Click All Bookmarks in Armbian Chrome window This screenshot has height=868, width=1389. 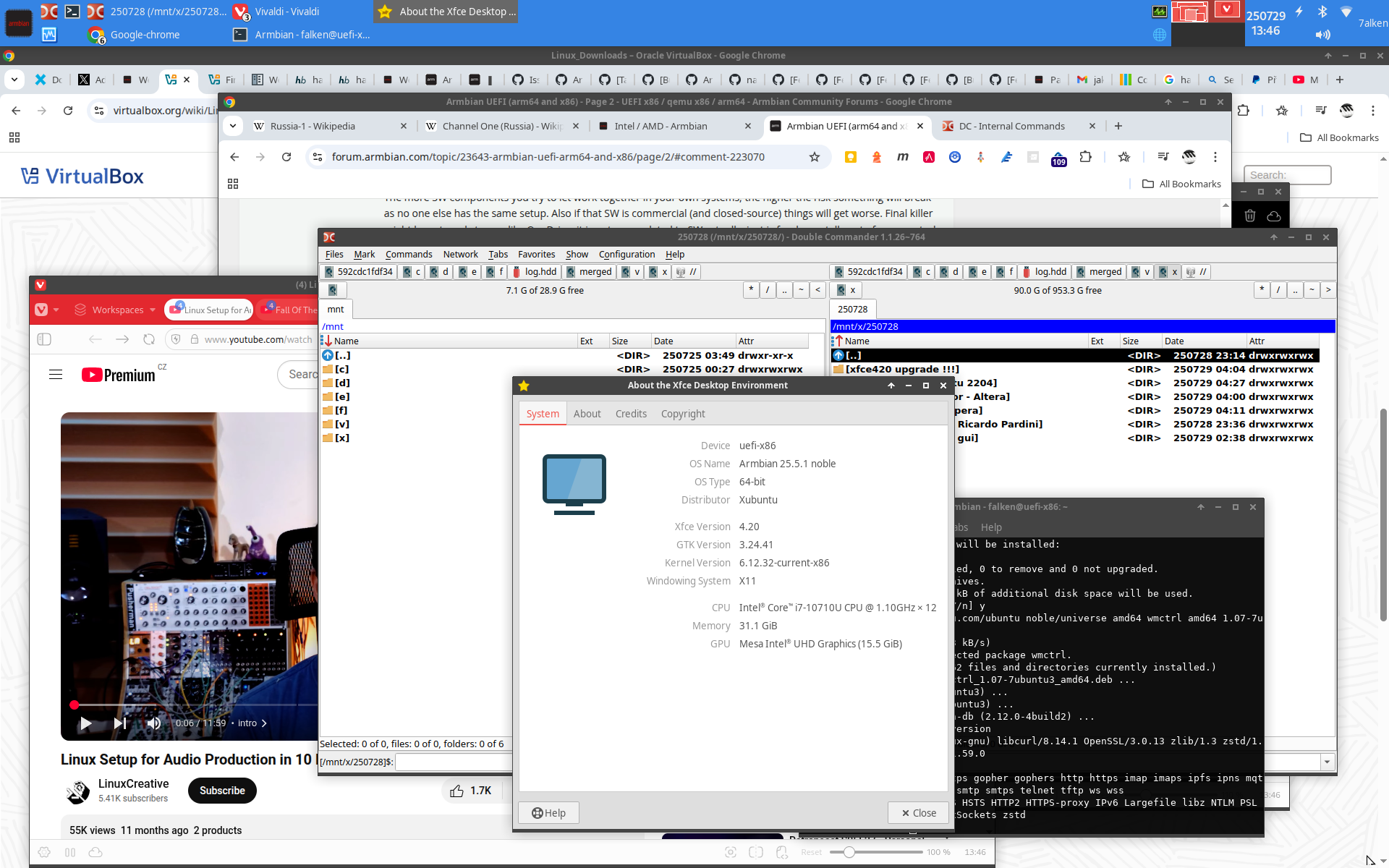click(1181, 184)
